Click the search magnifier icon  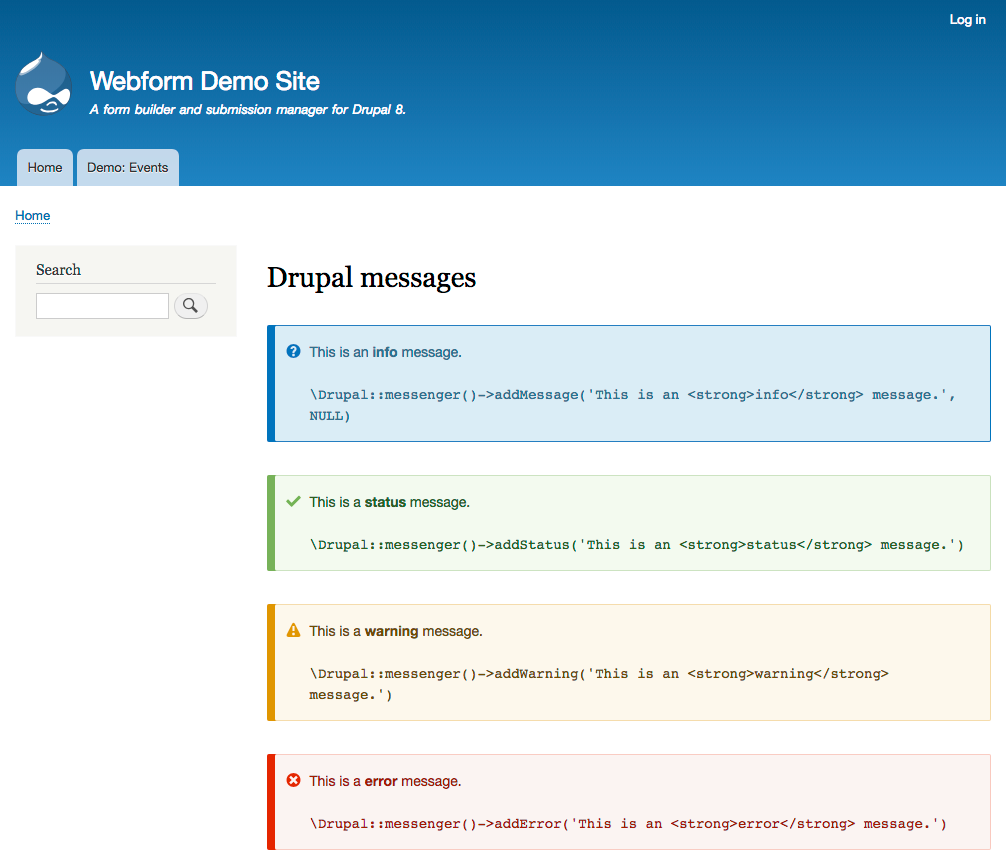point(190,305)
